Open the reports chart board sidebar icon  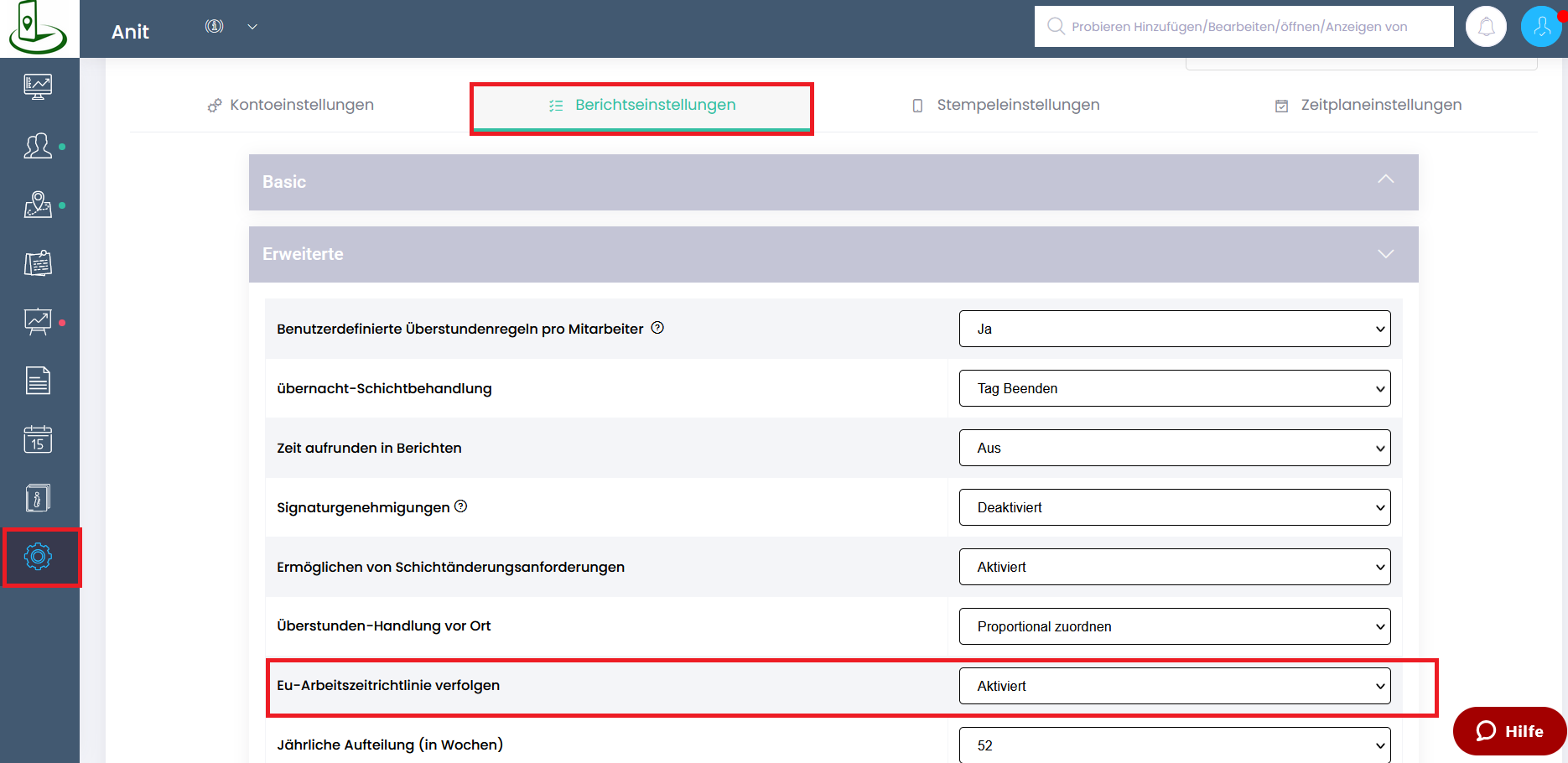point(38,322)
